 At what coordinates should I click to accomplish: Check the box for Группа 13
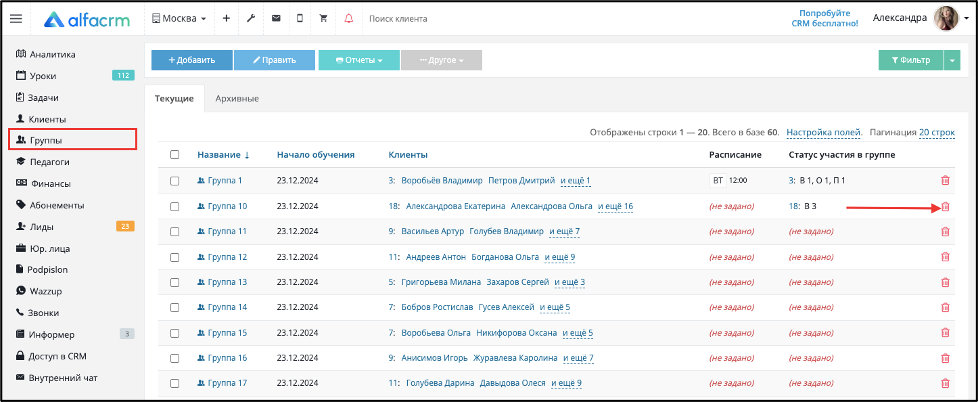tap(175, 282)
